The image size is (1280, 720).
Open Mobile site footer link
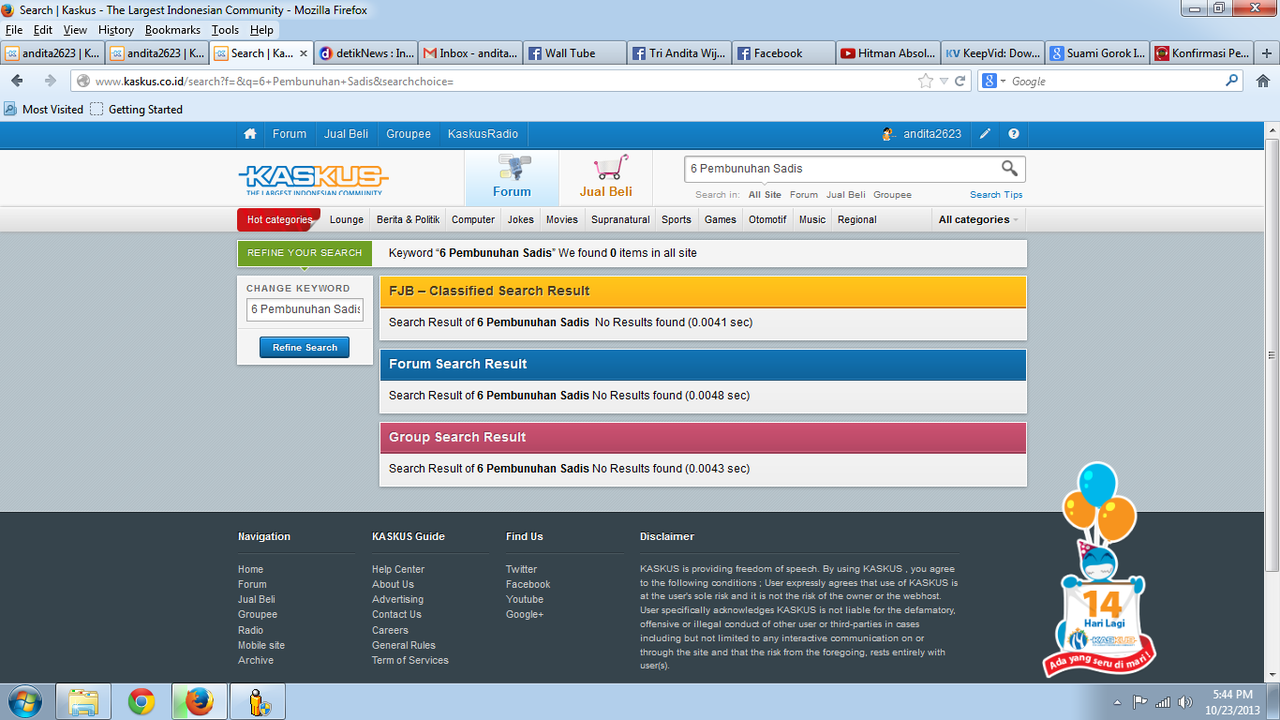coord(261,645)
